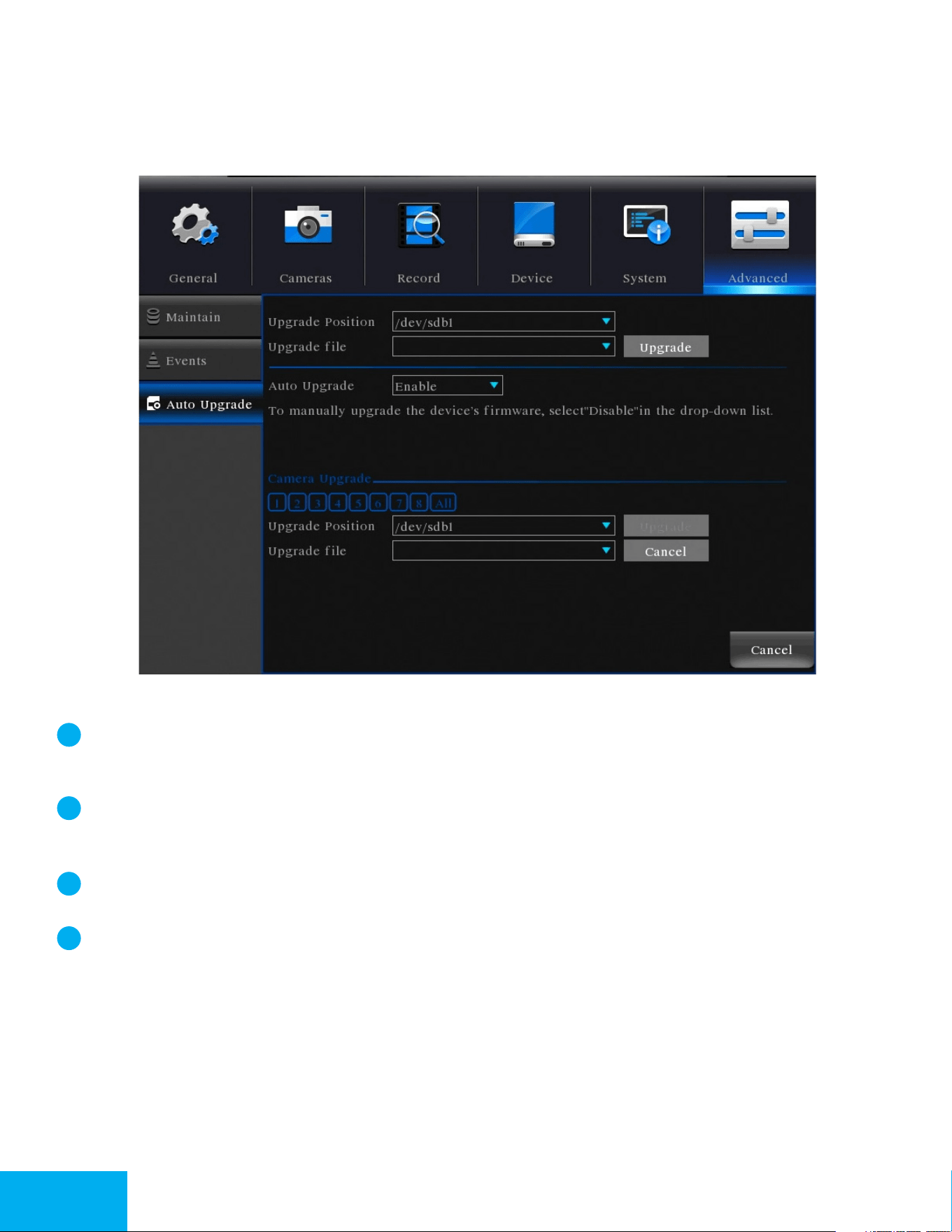Image resolution: width=952 pixels, height=1232 pixels.
Task: Toggle camera channel 8 box
Action: coord(419,503)
